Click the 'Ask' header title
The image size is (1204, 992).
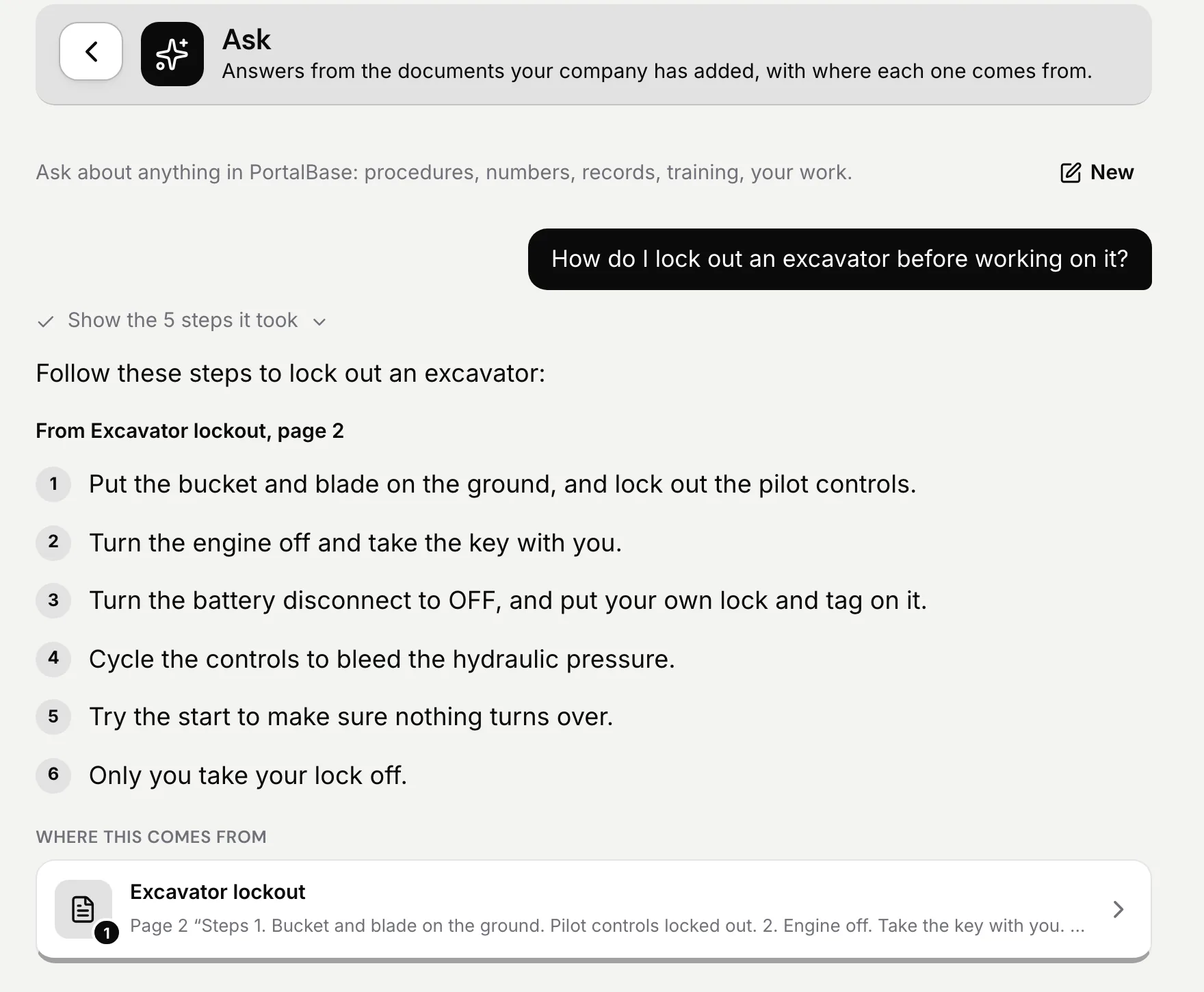[x=246, y=40]
